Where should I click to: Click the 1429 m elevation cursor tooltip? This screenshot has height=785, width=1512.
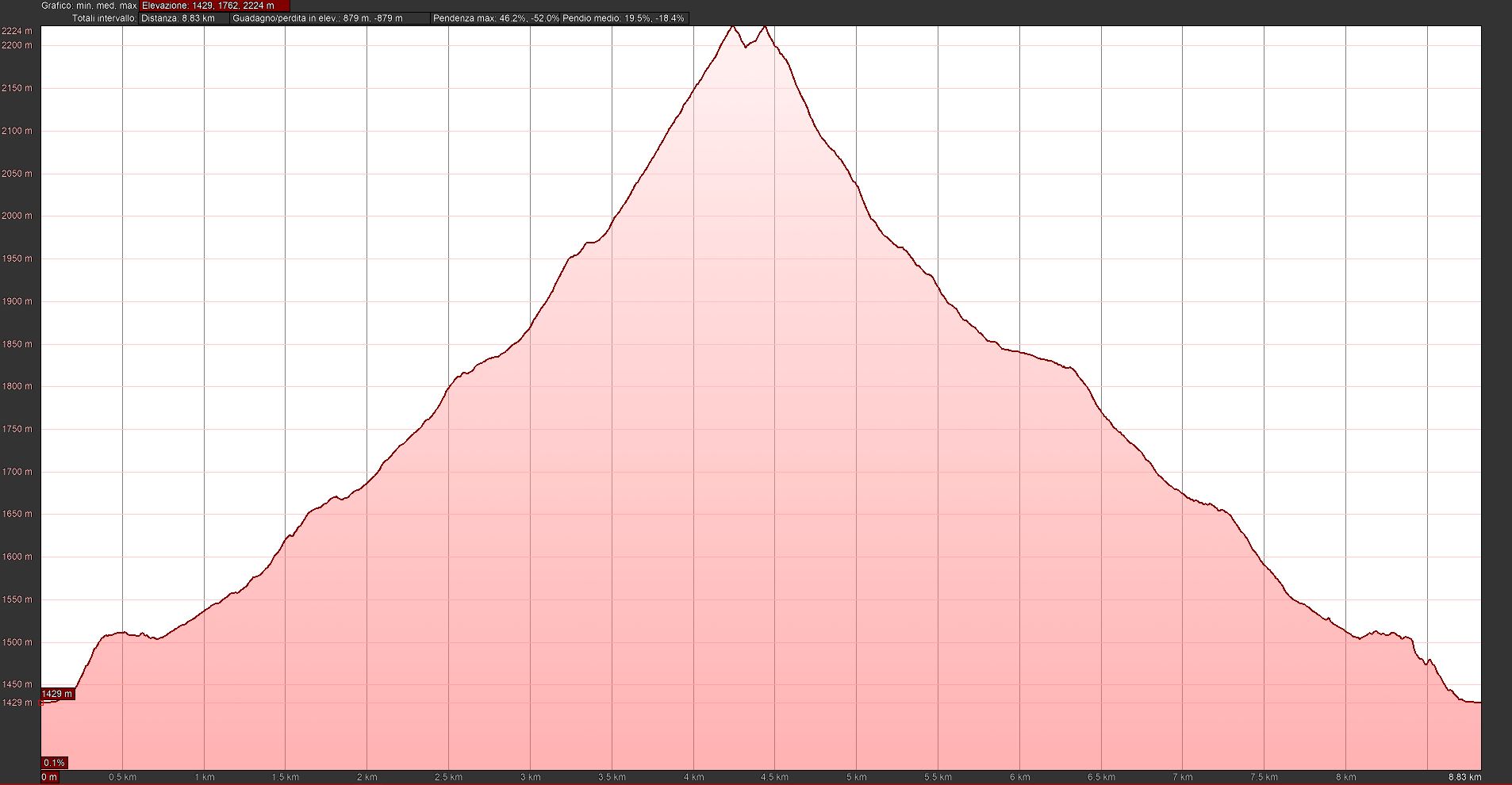coord(57,694)
